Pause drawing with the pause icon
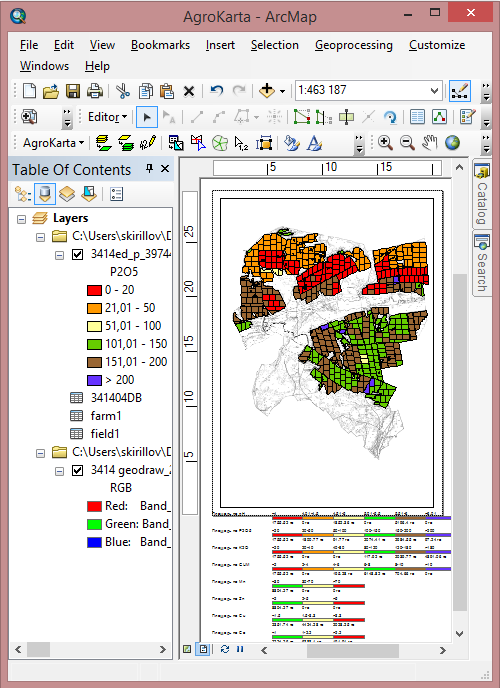The image size is (500, 688). tap(240, 649)
